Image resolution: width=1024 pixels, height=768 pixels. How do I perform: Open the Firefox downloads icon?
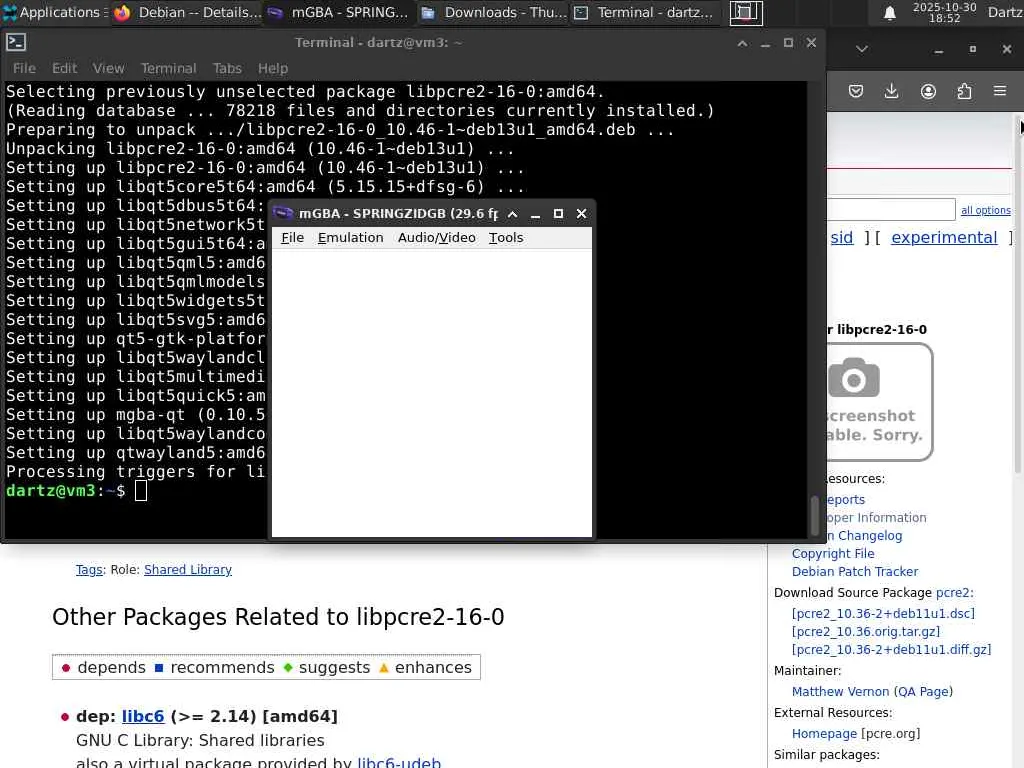coord(891,91)
